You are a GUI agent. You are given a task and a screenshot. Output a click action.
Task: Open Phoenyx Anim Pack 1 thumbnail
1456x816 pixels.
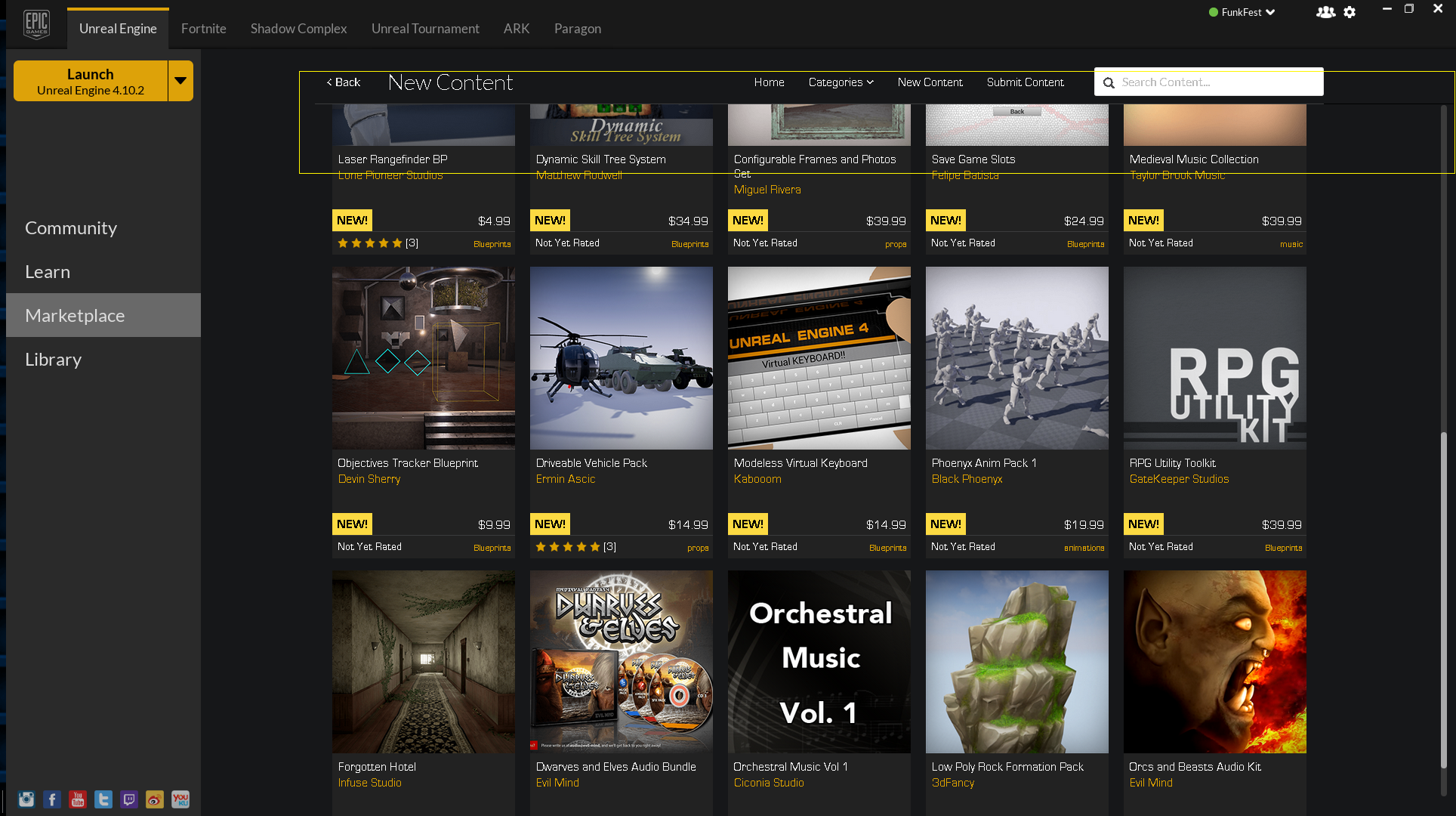[x=1017, y=358]
